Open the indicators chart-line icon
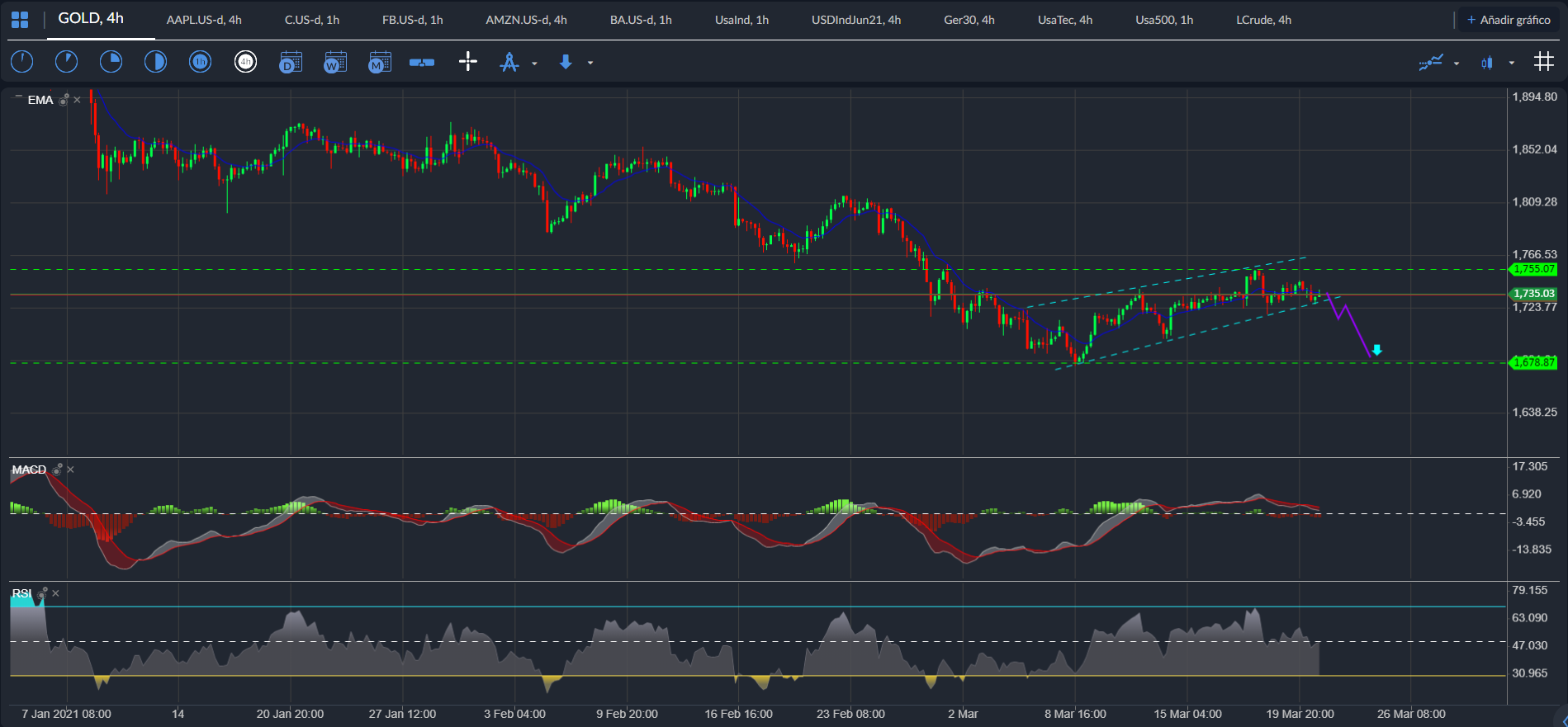 click(1431, 62)
